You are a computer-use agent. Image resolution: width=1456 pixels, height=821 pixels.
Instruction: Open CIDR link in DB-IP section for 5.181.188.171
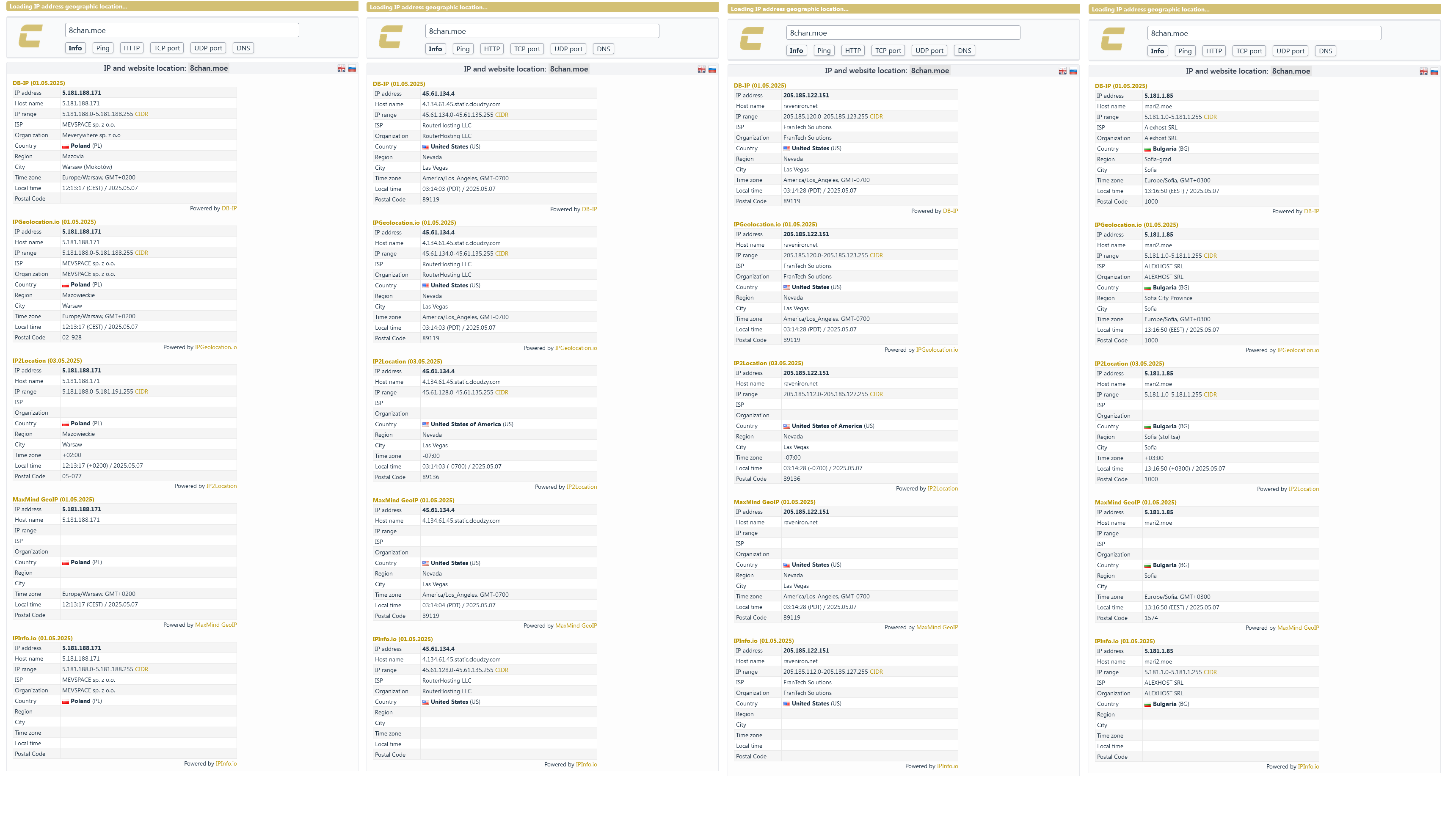pos(141,114)
